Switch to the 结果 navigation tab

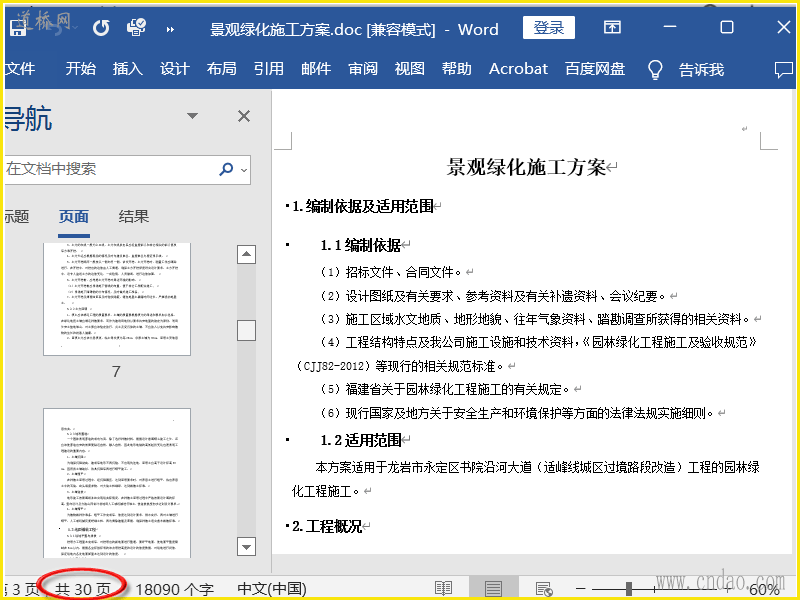pos(134,216)
